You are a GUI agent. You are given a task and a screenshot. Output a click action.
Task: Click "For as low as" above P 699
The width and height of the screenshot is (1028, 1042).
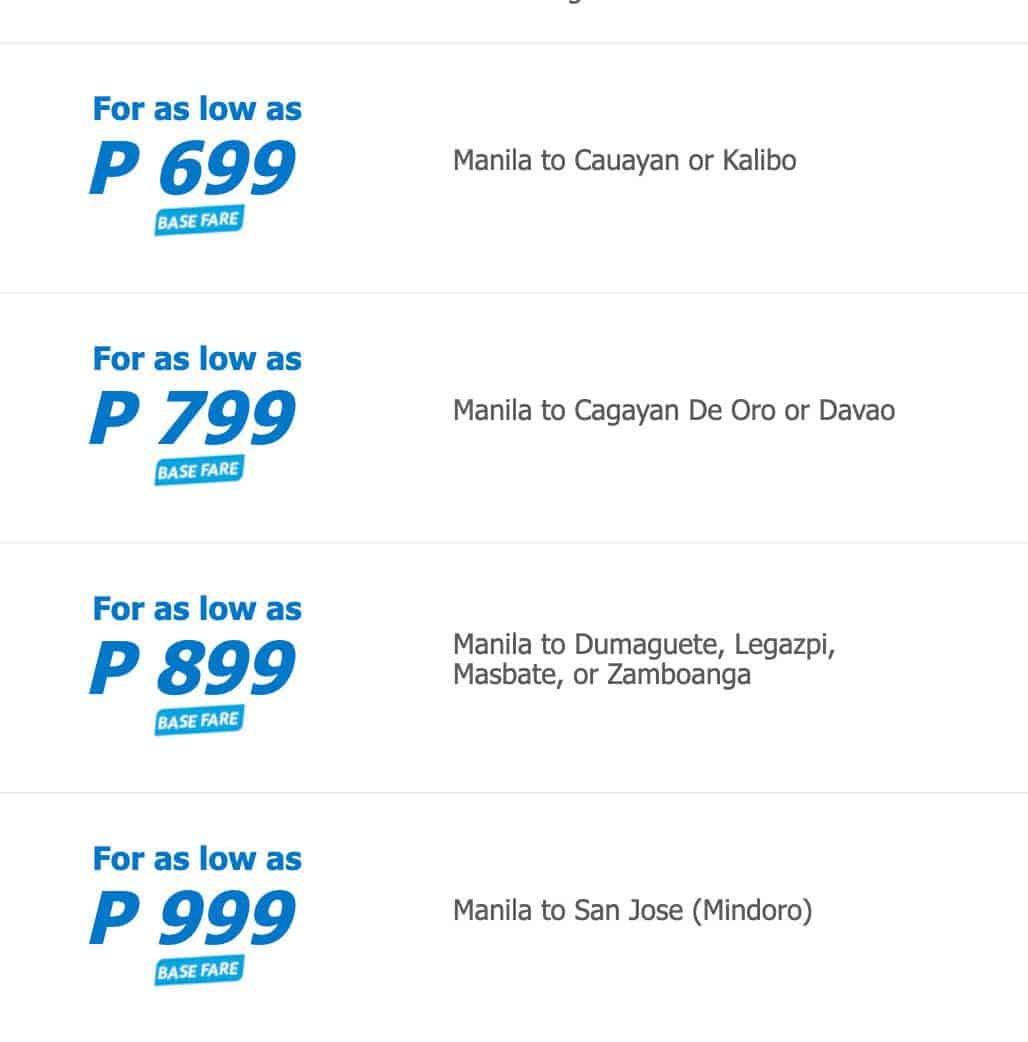[x=197, y=109]
